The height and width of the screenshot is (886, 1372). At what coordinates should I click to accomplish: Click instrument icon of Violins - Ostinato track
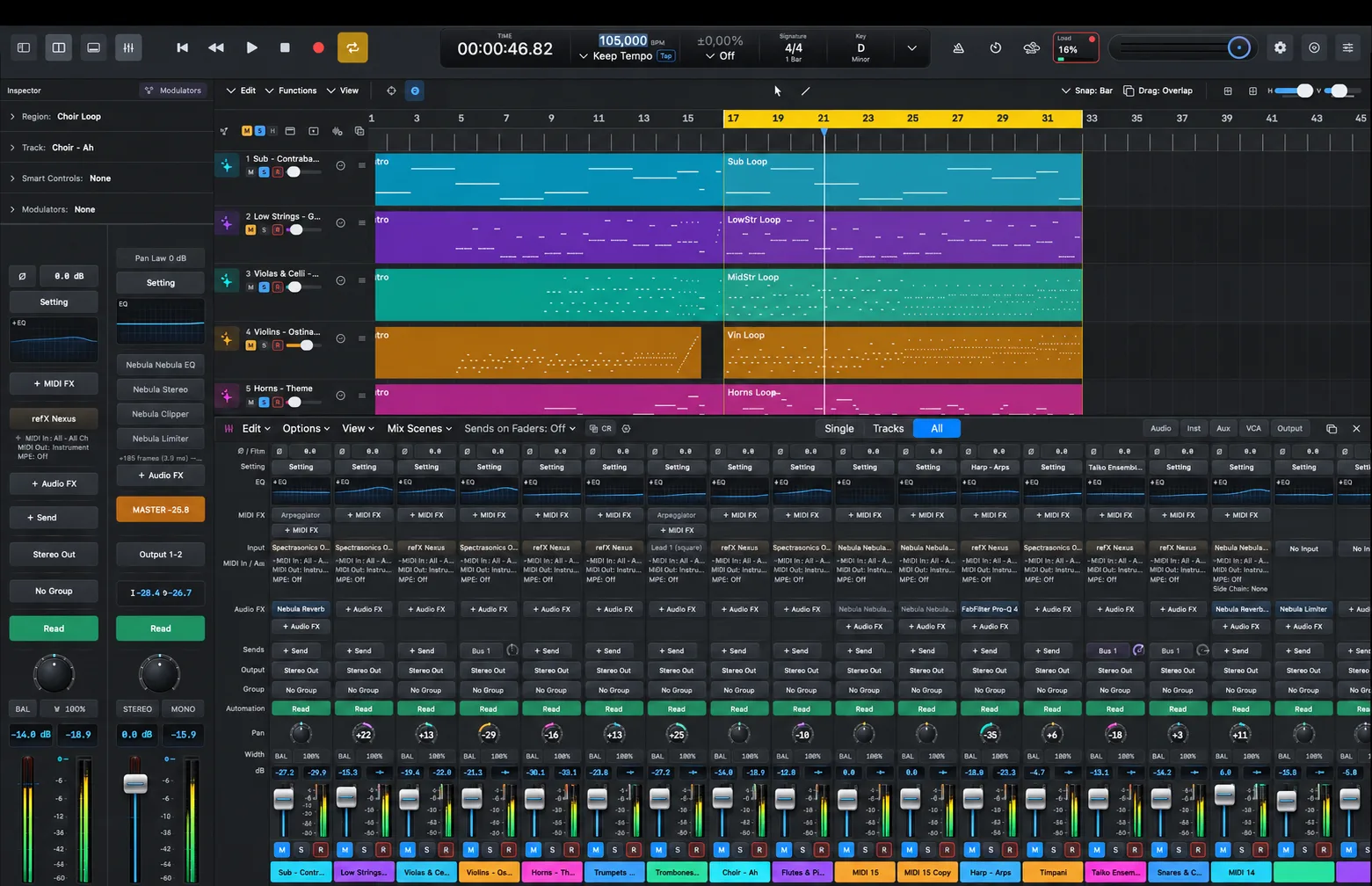pos(227,338)
